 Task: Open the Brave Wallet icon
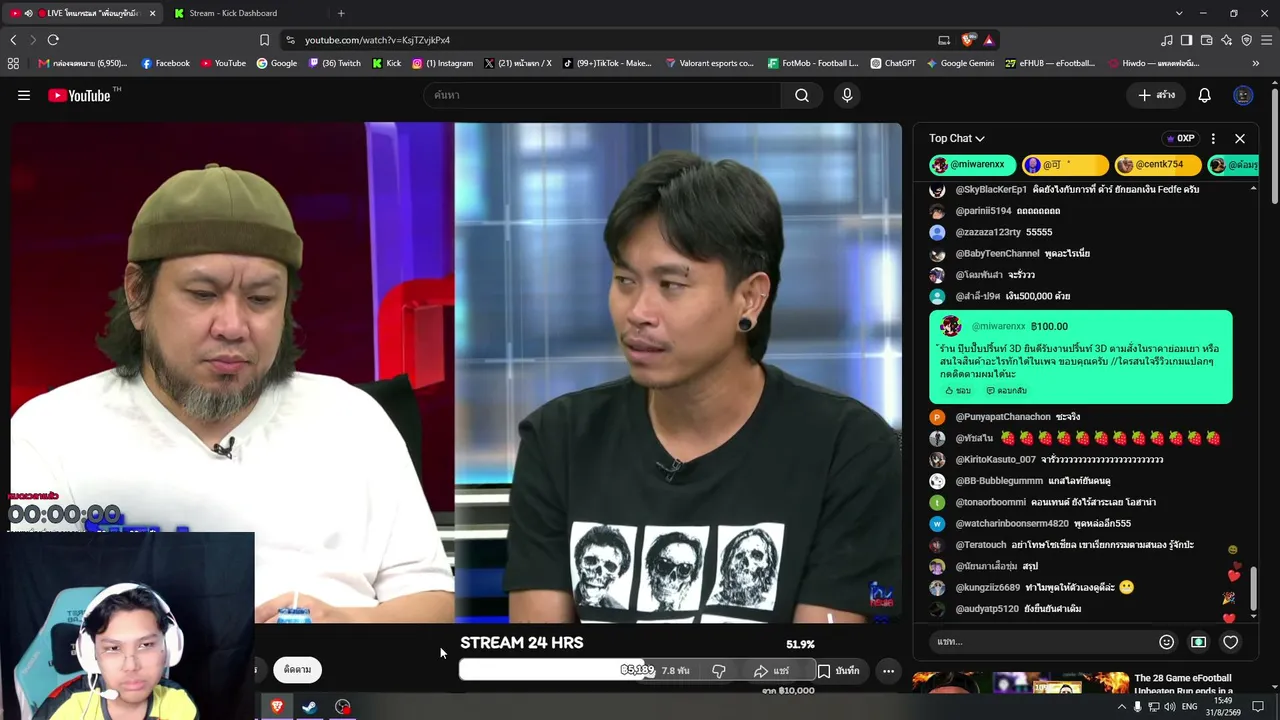[x=1206, y=40]
